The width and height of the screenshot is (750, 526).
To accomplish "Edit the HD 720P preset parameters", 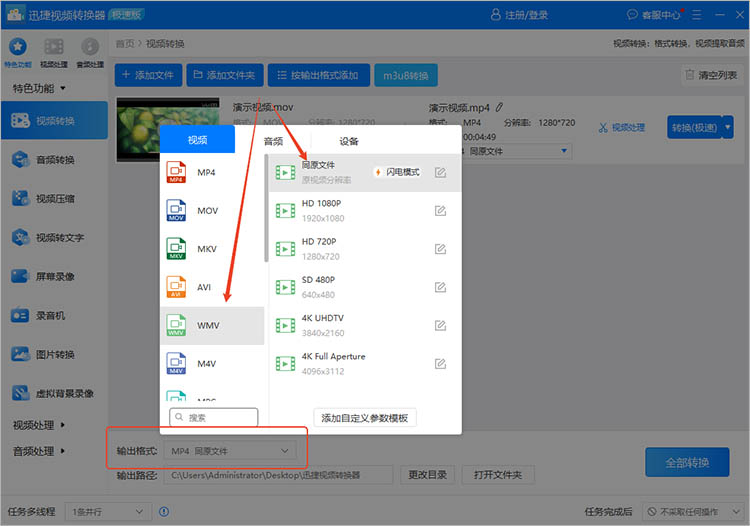I will tap(441, 249).
